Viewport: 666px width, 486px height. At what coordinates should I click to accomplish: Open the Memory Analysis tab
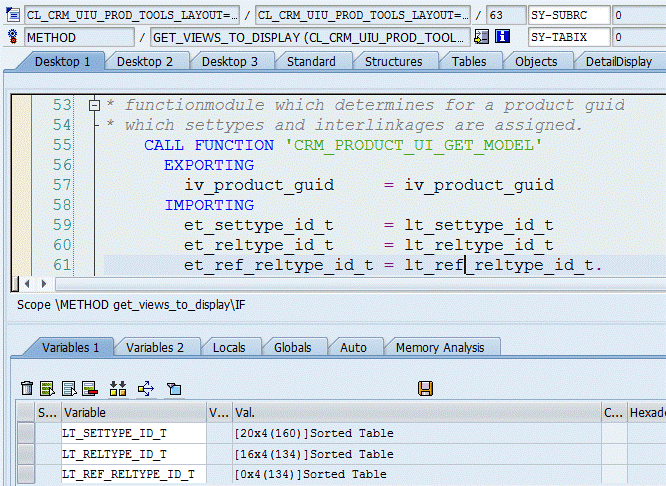click(x=440, y=348)
